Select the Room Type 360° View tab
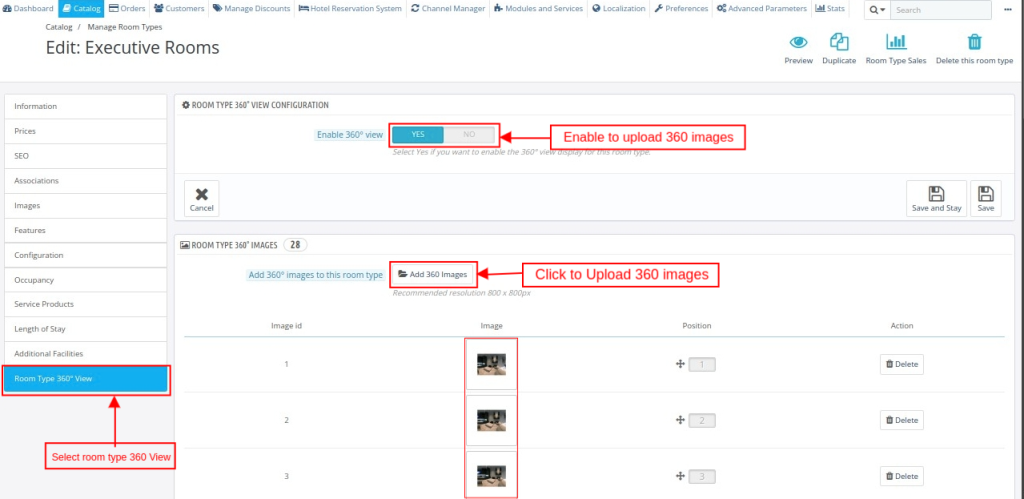Screen dimensions: 1024x499 [x=86, y=379]
